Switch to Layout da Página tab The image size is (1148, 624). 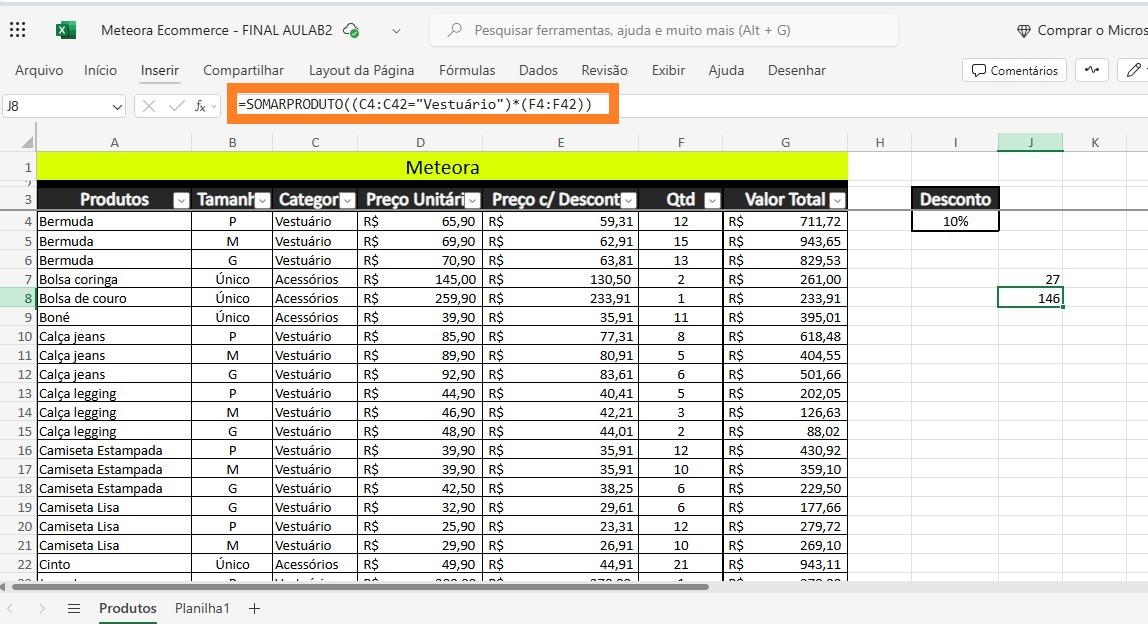point(362,70)
